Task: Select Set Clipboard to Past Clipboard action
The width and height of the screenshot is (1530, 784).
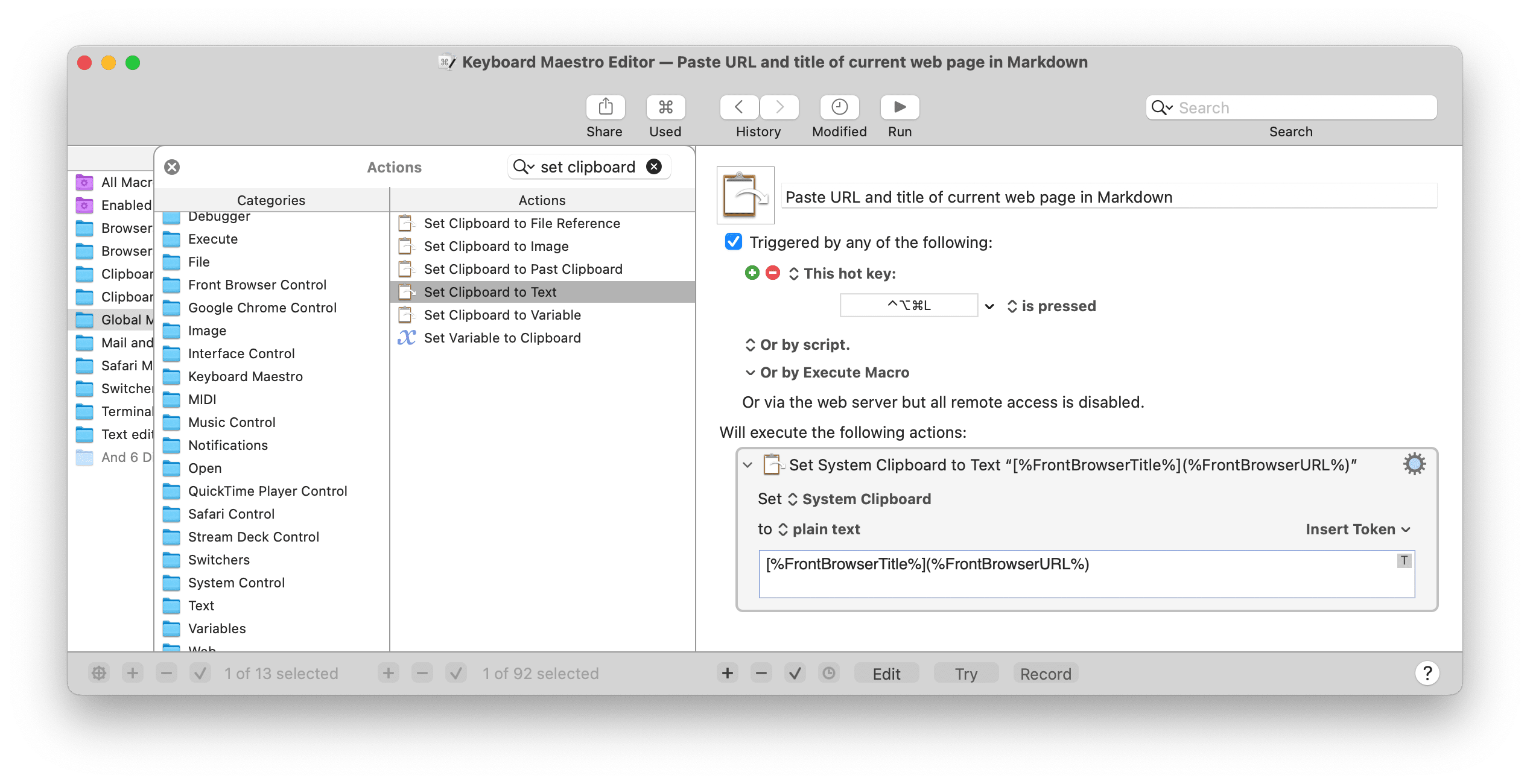Action: point(543,269)
